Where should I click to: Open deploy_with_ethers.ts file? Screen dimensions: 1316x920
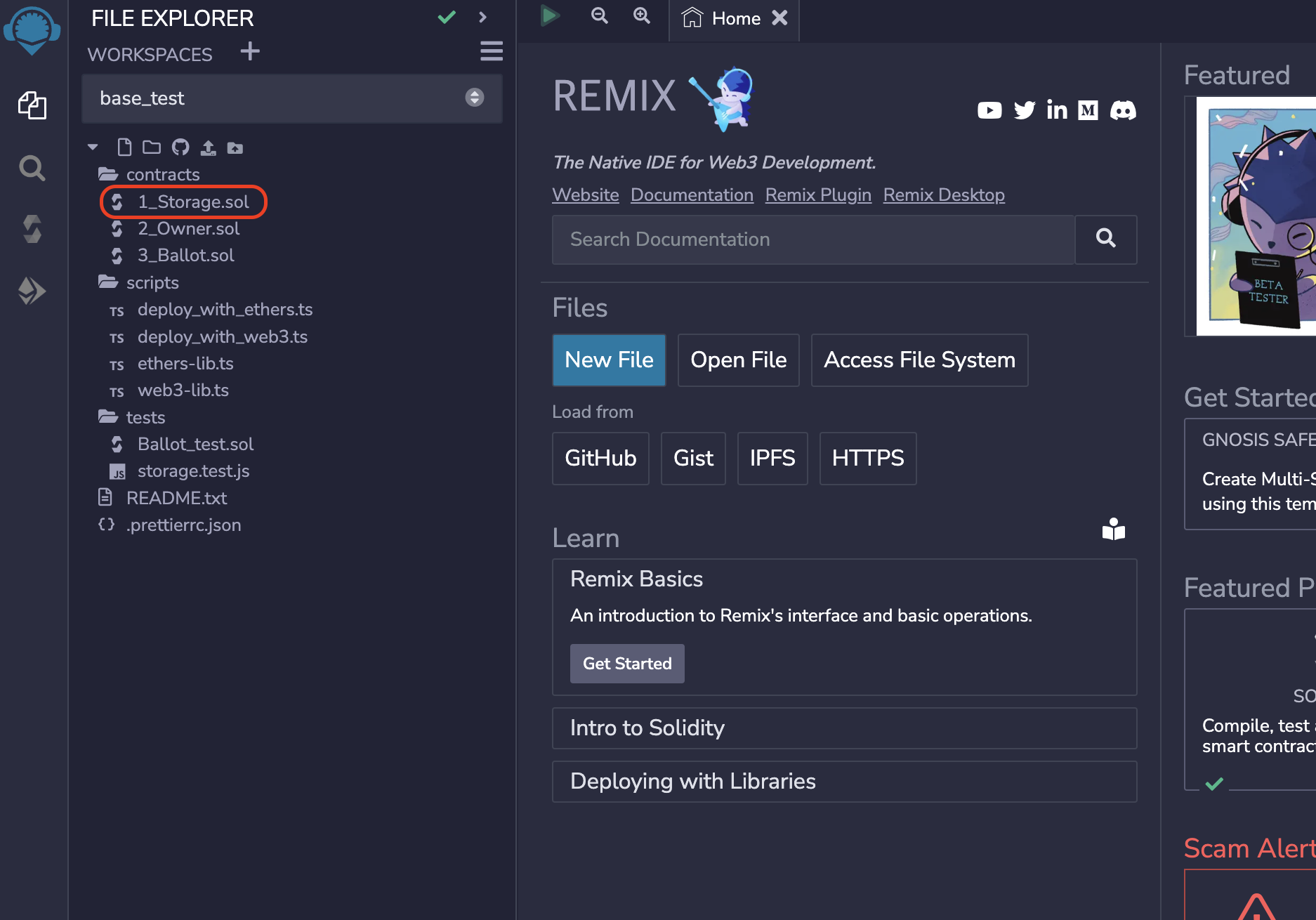[211, 310]
